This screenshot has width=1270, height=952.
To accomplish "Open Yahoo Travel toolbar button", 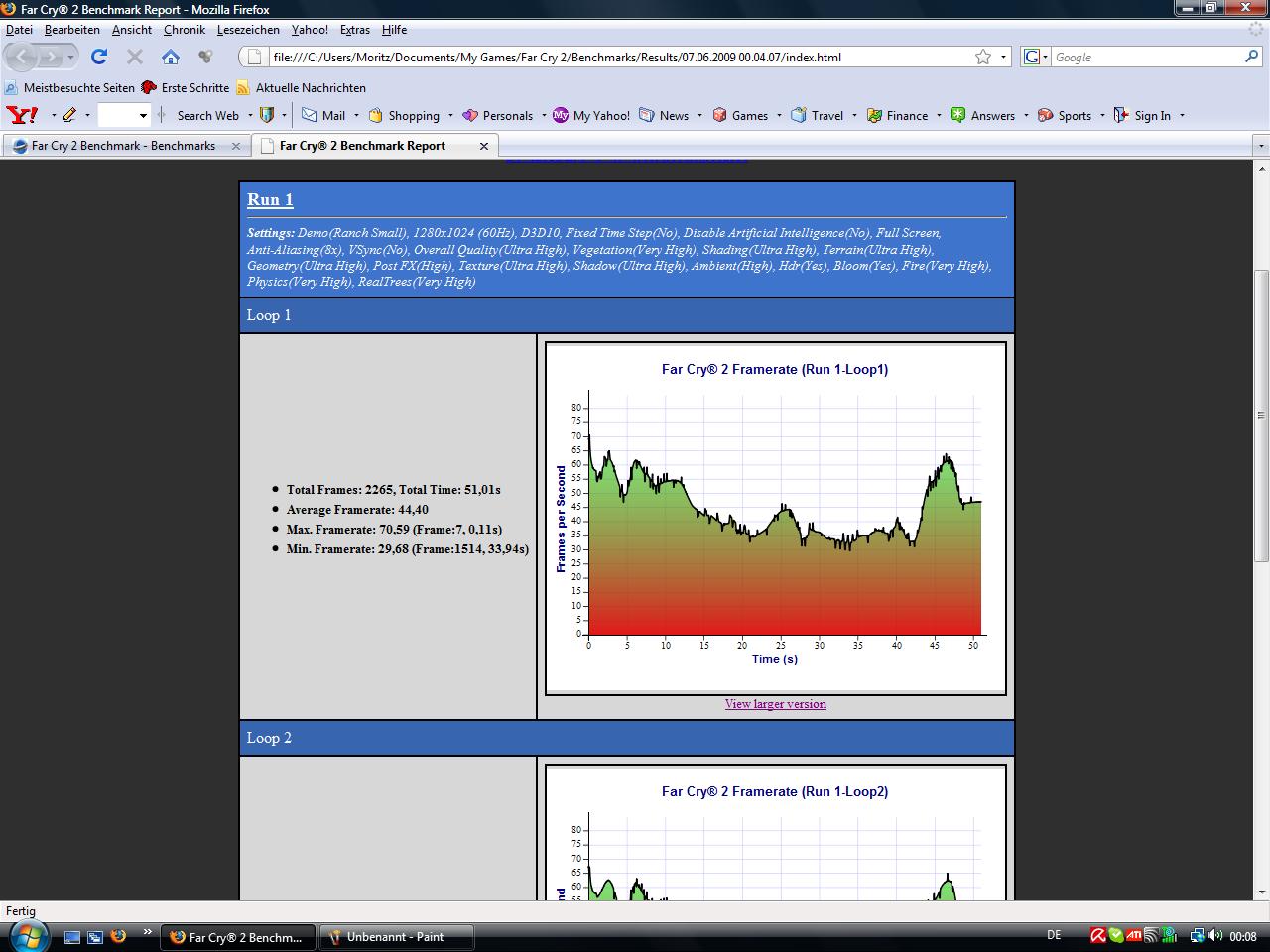I will [818, 115].
